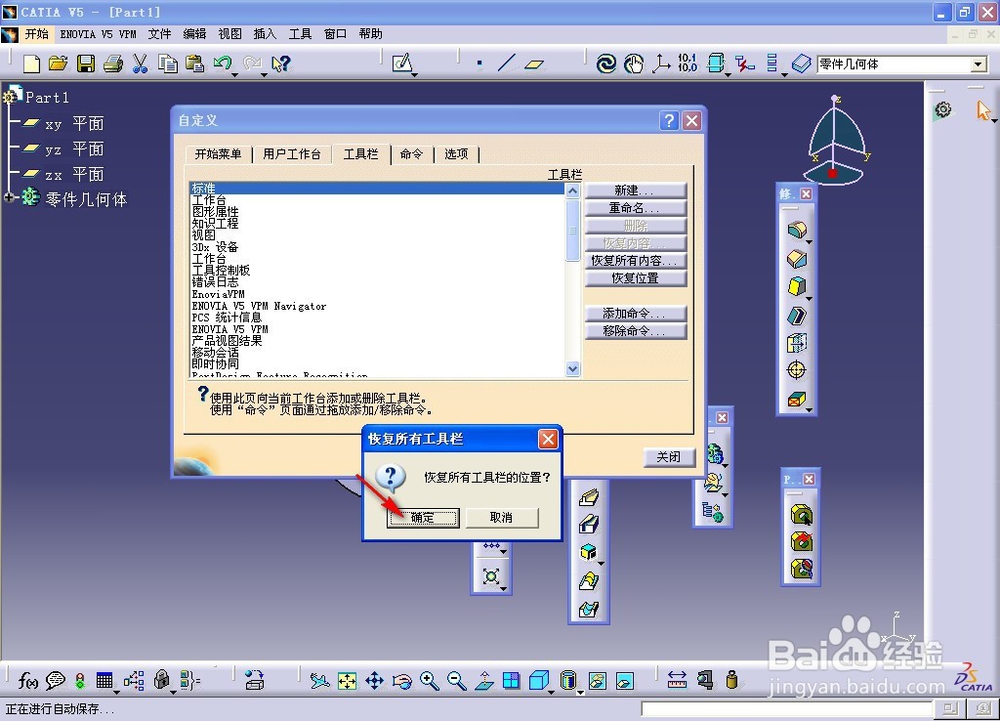Click the Fit All In icon
The width and height of the screenshot is (1000, 721).
[x=347, y=681]
